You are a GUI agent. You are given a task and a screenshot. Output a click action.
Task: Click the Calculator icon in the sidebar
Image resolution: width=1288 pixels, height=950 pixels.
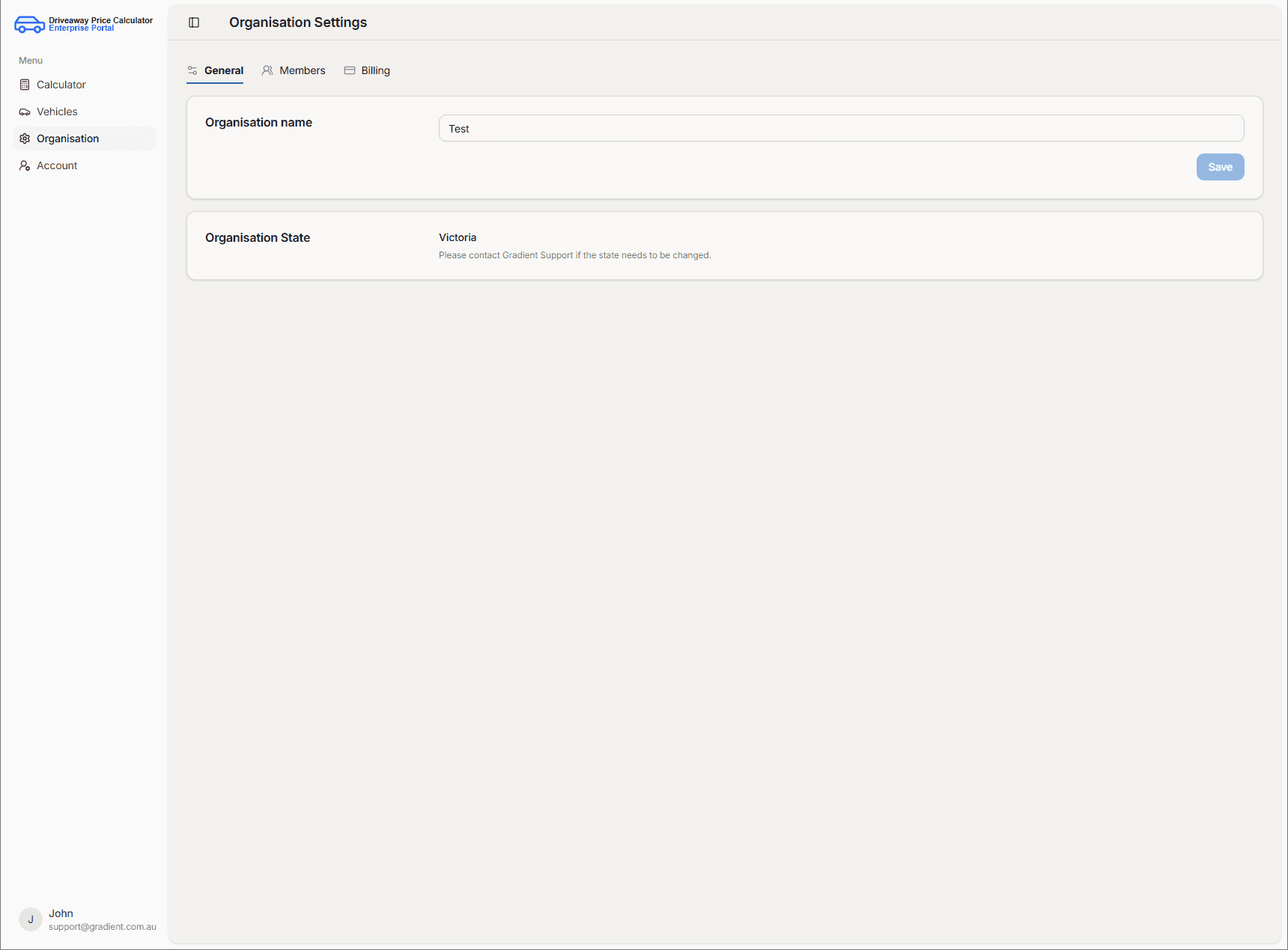click(25, 85)
